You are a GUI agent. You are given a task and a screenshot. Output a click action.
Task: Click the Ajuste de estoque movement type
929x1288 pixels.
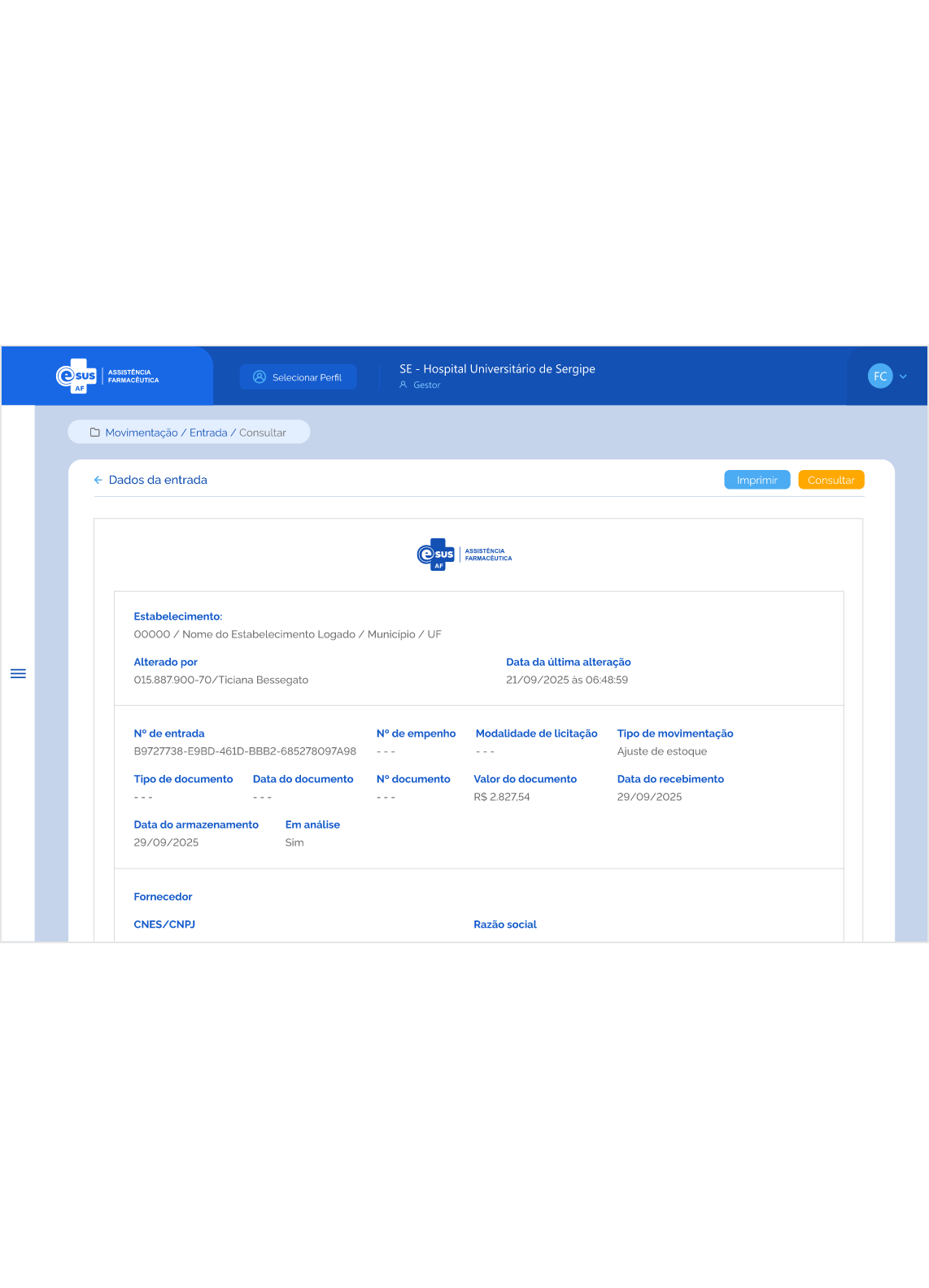point(662,751)
